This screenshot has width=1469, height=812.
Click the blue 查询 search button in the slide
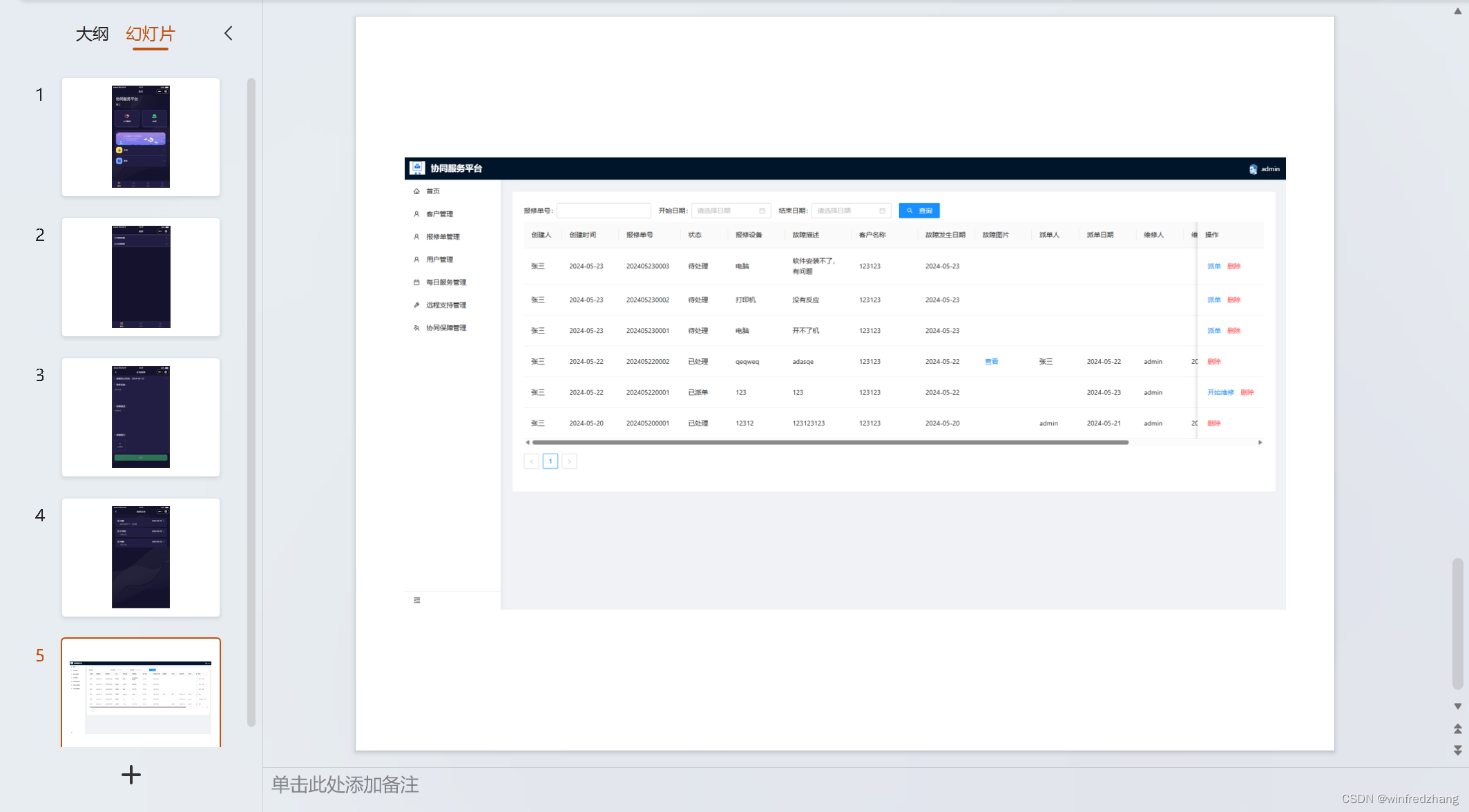(919, 211)
